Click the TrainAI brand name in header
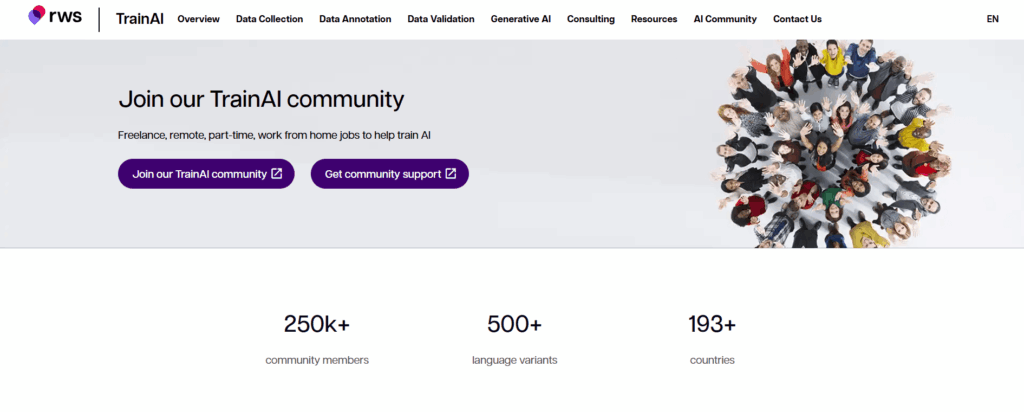The image size is (1024, 412). [140, 19]
